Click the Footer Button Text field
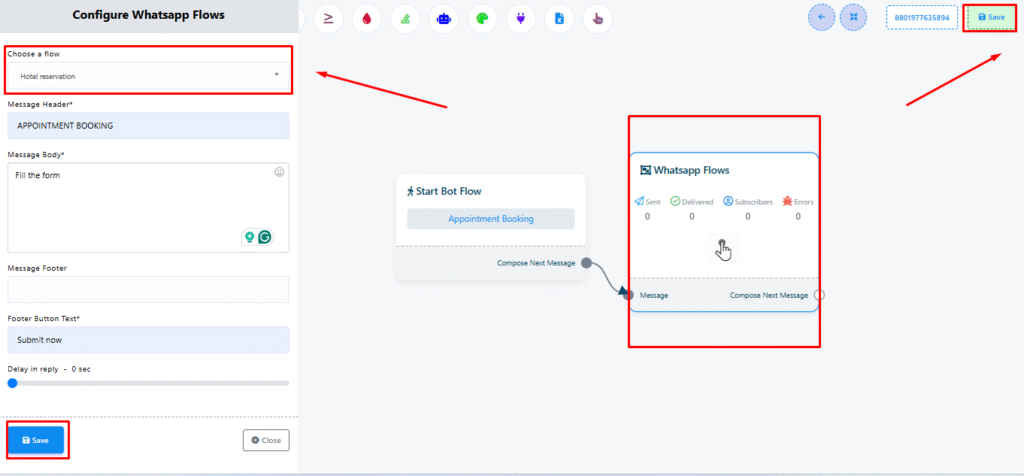The height and width of the screenshot is (476, 1024). pyautogui.click(x=148, y=340)
